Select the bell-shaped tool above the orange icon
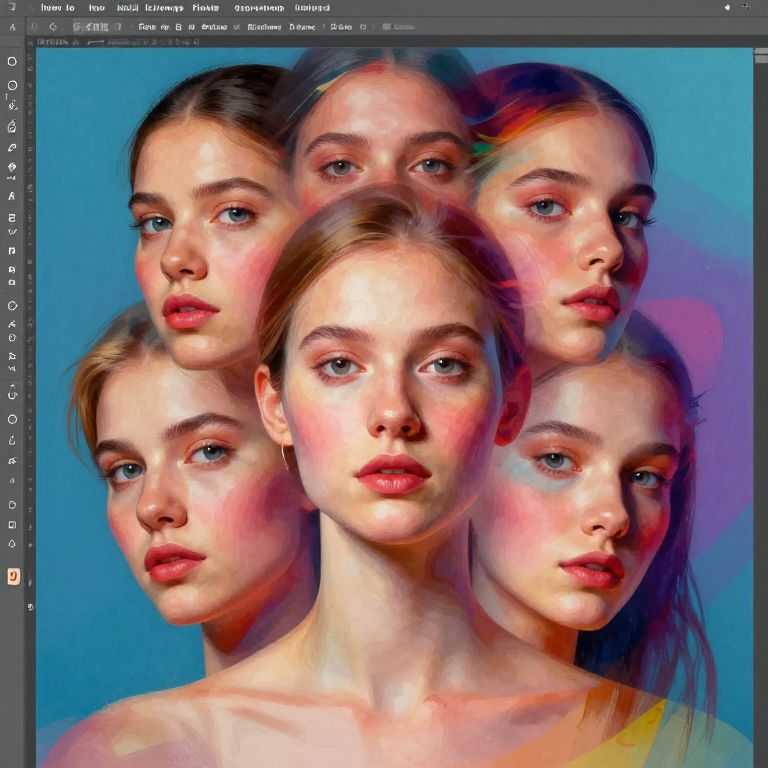Screen dimensions: 768x768 pyautogui.click(x=12, y=543)
